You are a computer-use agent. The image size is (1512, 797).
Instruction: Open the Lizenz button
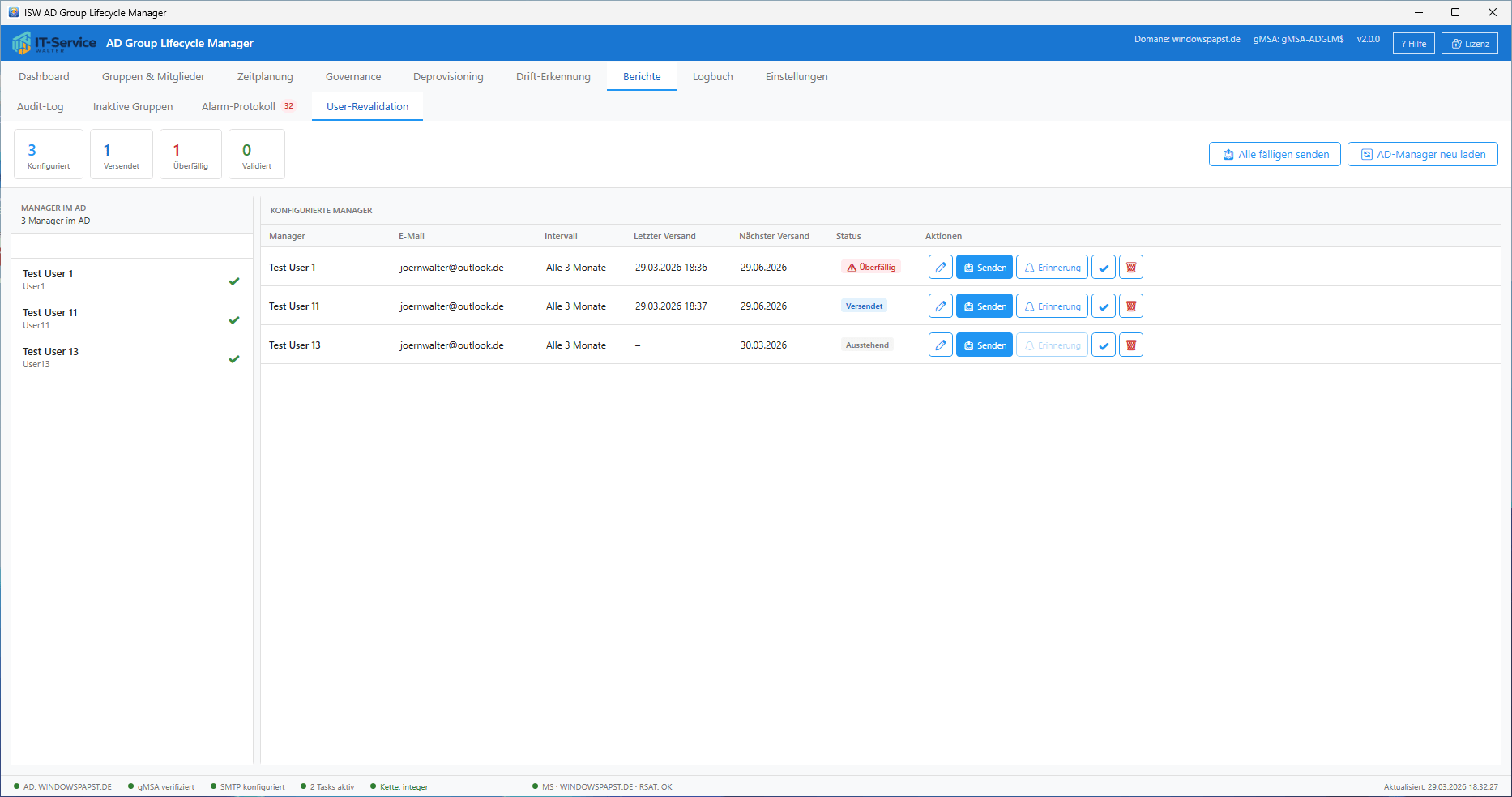pos(1469,44)
